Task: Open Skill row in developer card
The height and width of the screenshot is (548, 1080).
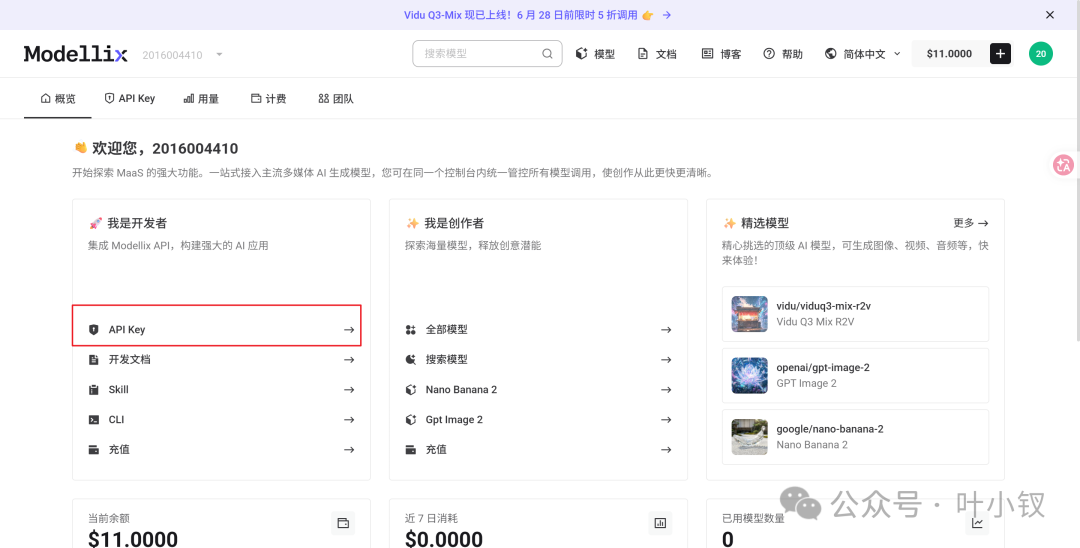Action: pos(221,390)
